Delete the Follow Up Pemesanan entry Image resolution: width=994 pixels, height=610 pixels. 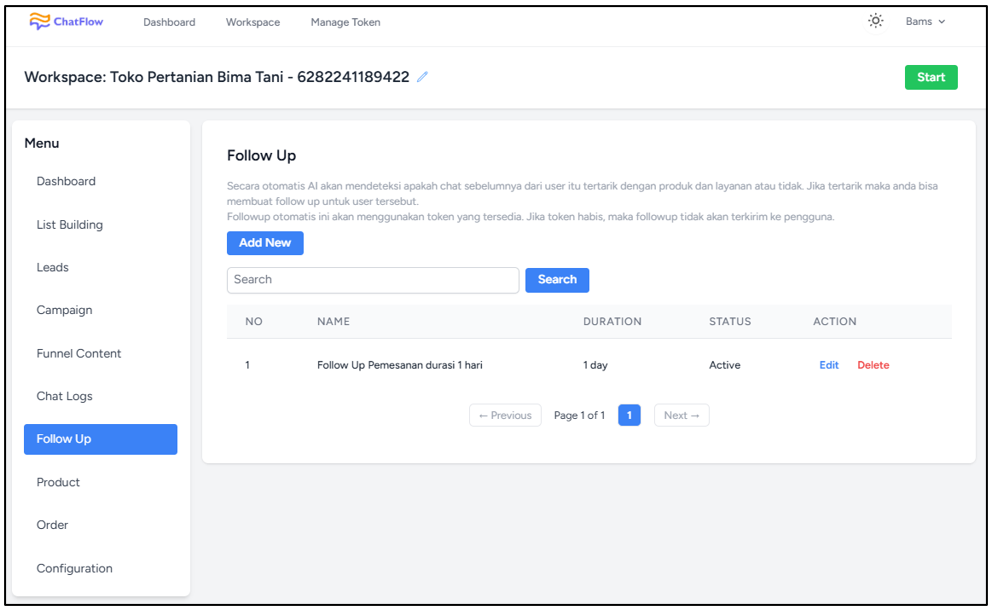(x=873, y=365)
